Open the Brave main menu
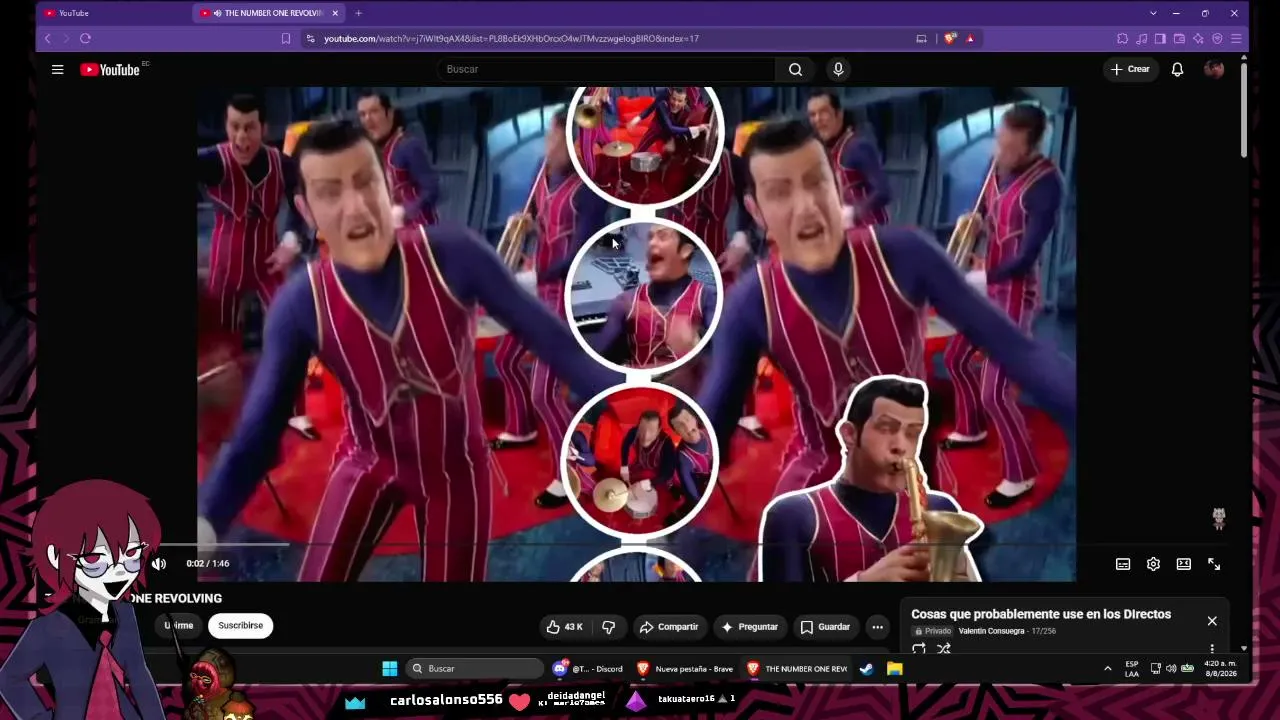The image size is (1280, 720). click(1236, 39)
